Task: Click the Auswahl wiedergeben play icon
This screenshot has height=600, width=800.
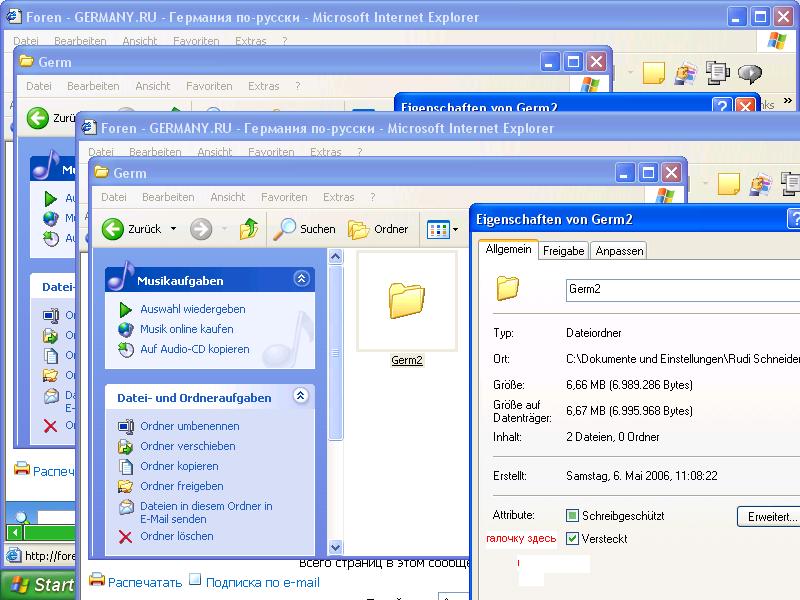Action: tap(126, 309)
